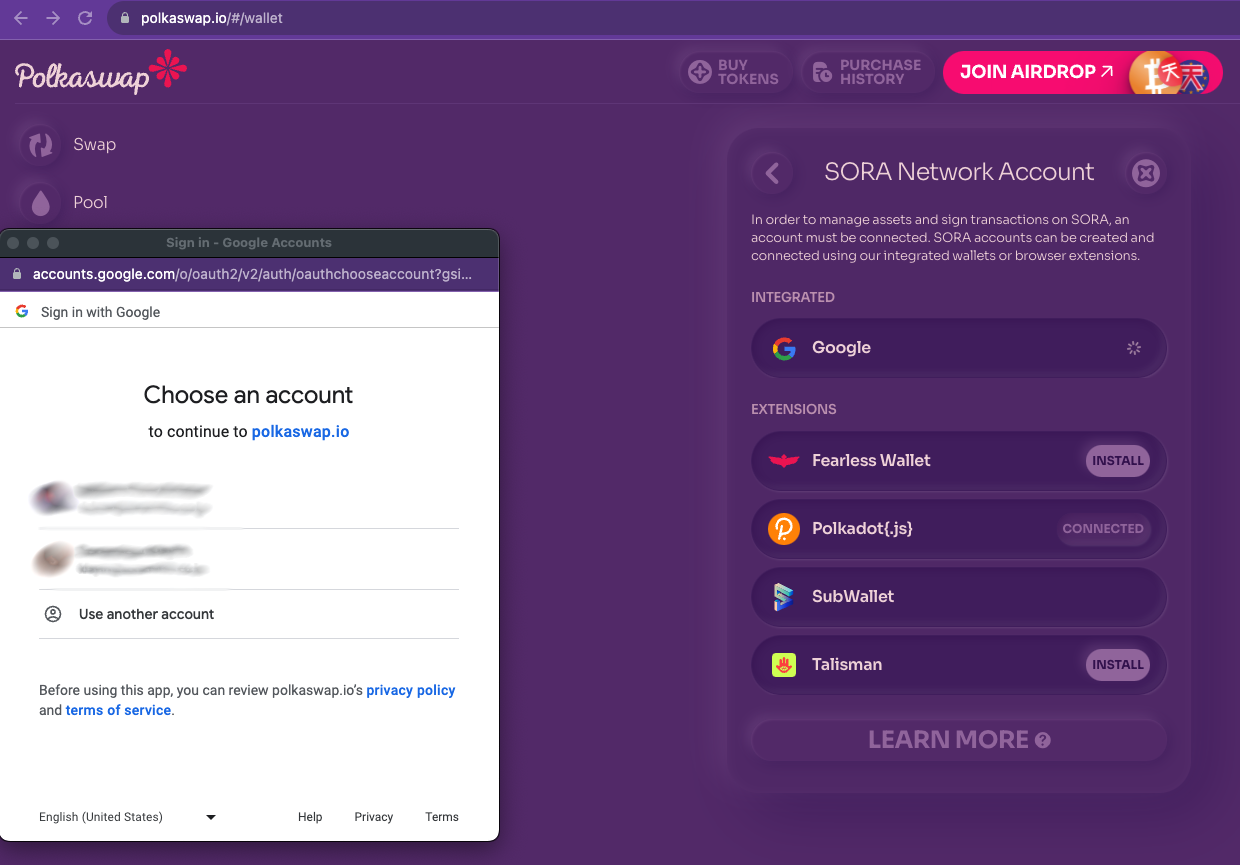This screenshot has width=1240, height=865.
Task: Open the Polkaswap logo home link
Action: click(x=101, y=73)
